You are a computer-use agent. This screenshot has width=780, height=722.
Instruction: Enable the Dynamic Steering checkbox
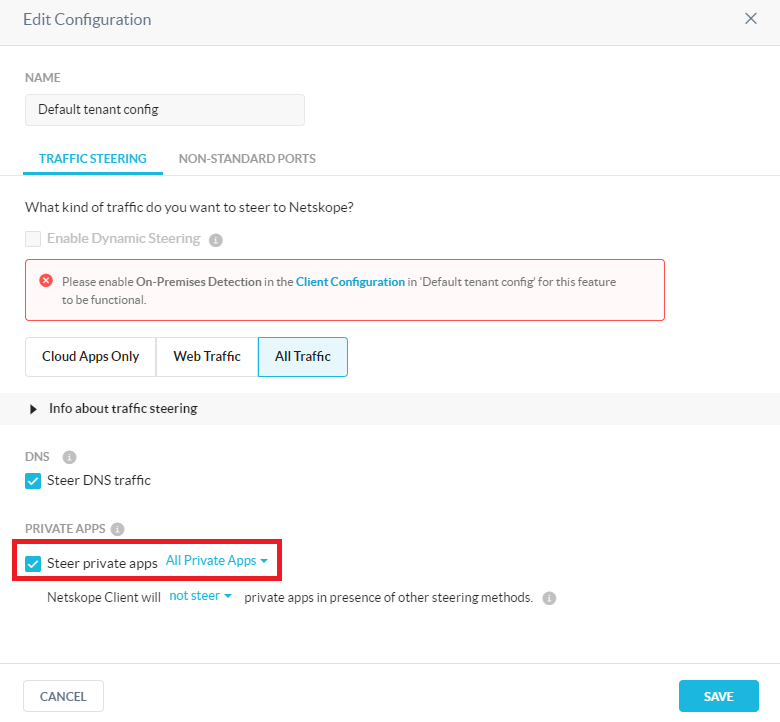pyautogui.click(x=33, y=239)
